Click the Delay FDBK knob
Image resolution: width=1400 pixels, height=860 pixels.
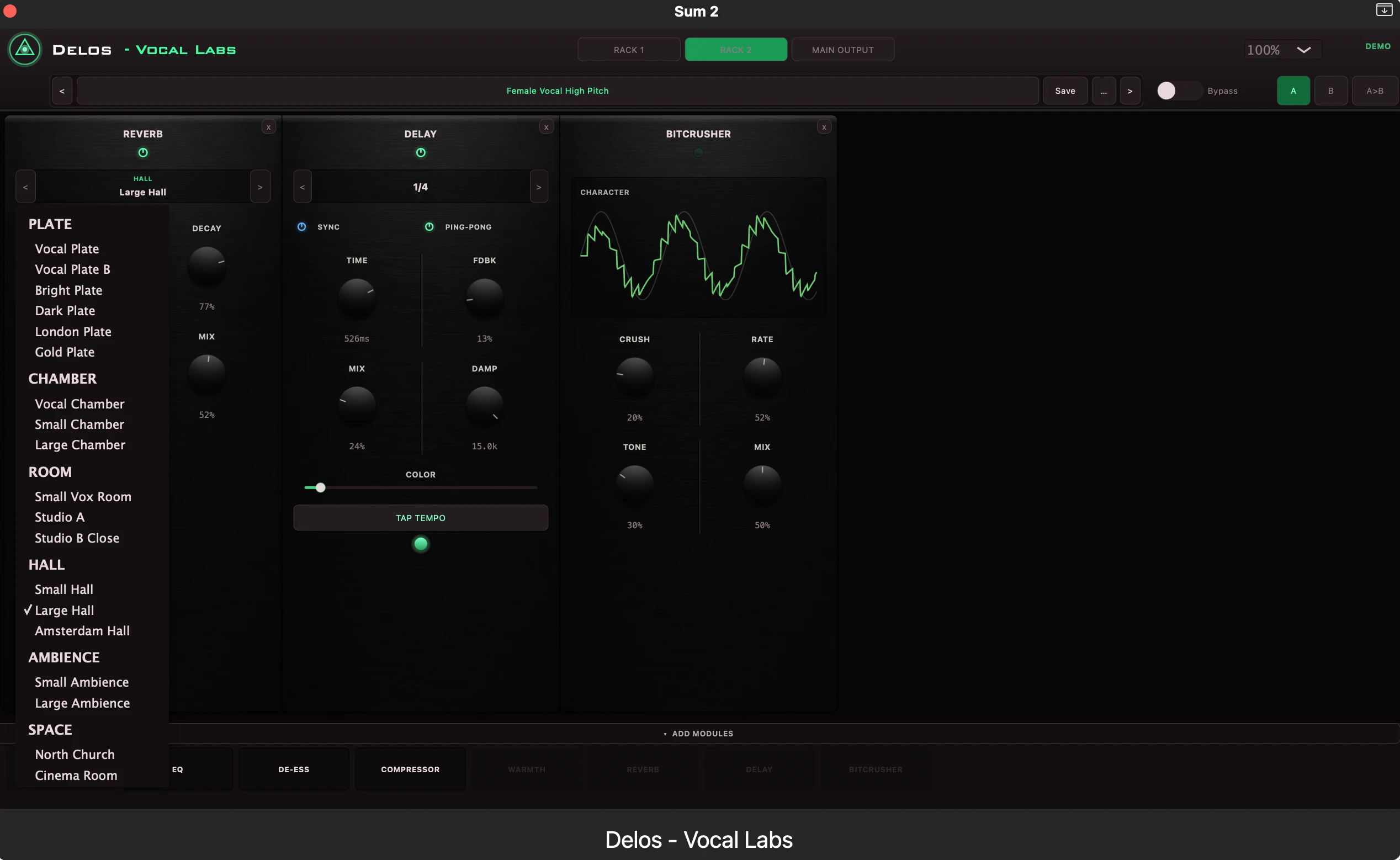click(484, 298)
